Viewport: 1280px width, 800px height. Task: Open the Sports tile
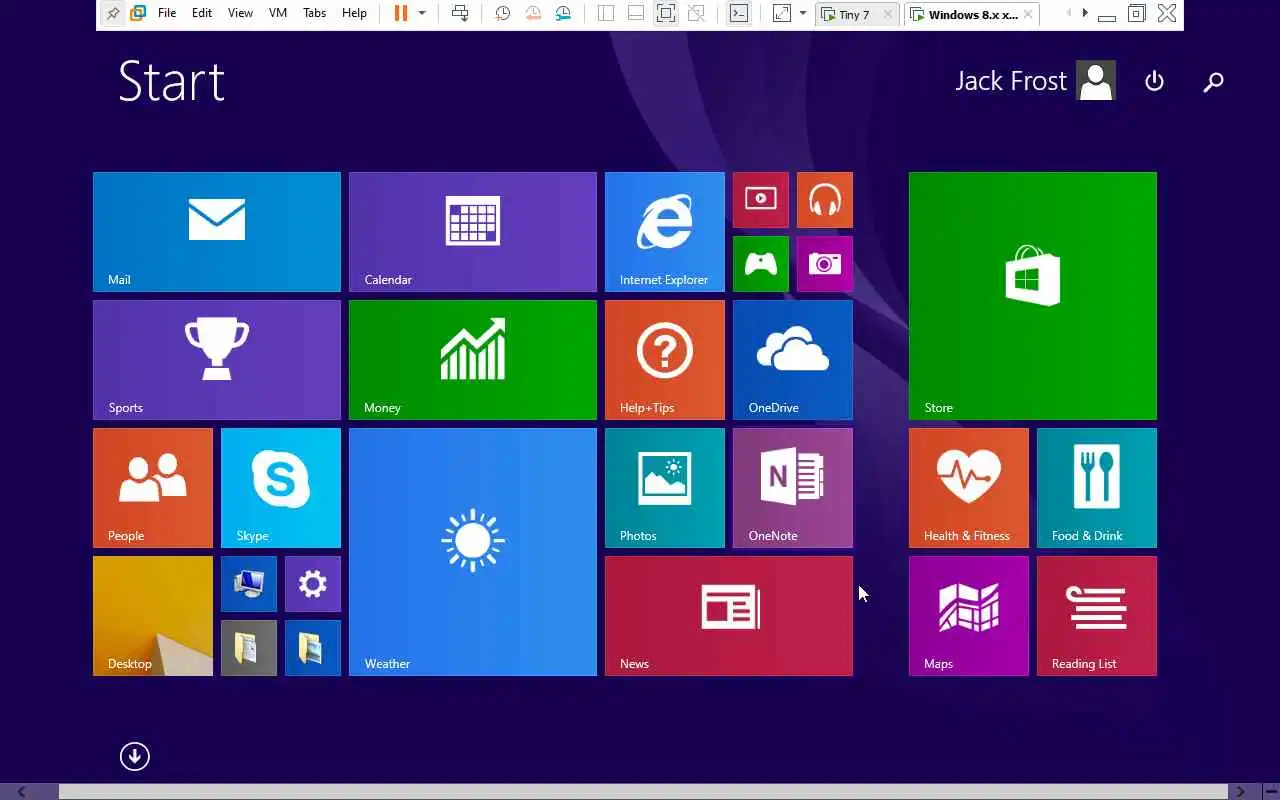tap(217, 360)
